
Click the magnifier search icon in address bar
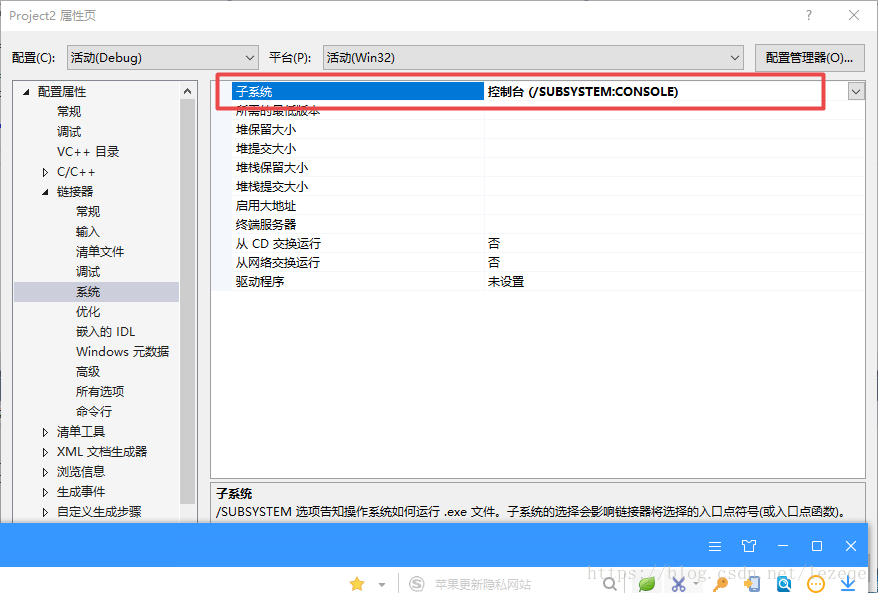point(610,584)
